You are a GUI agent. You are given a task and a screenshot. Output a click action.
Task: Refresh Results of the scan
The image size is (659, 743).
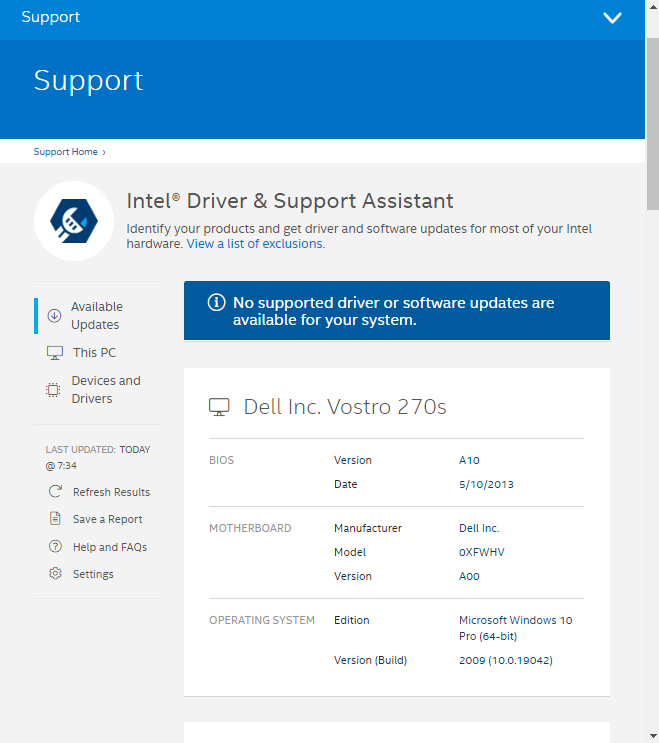(x=111, y=492)
